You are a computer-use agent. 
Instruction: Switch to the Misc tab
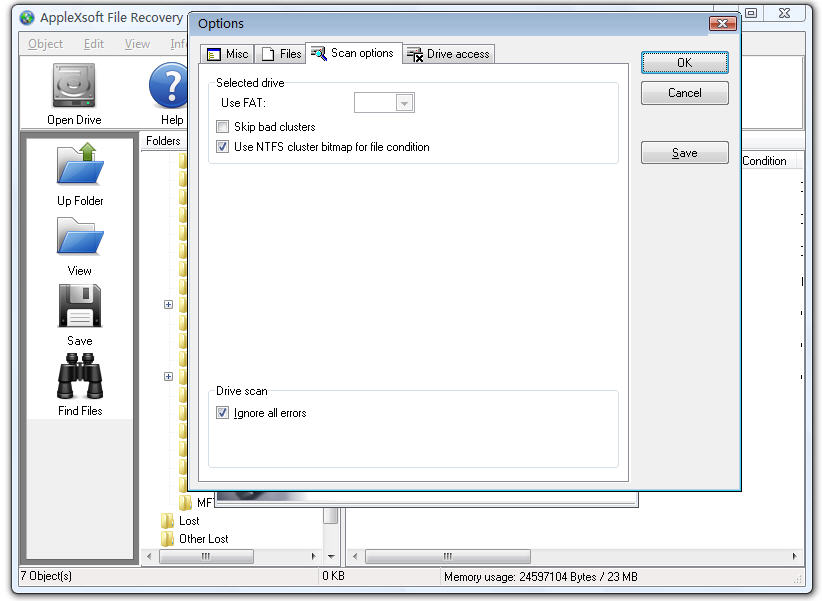pos(228,54)
